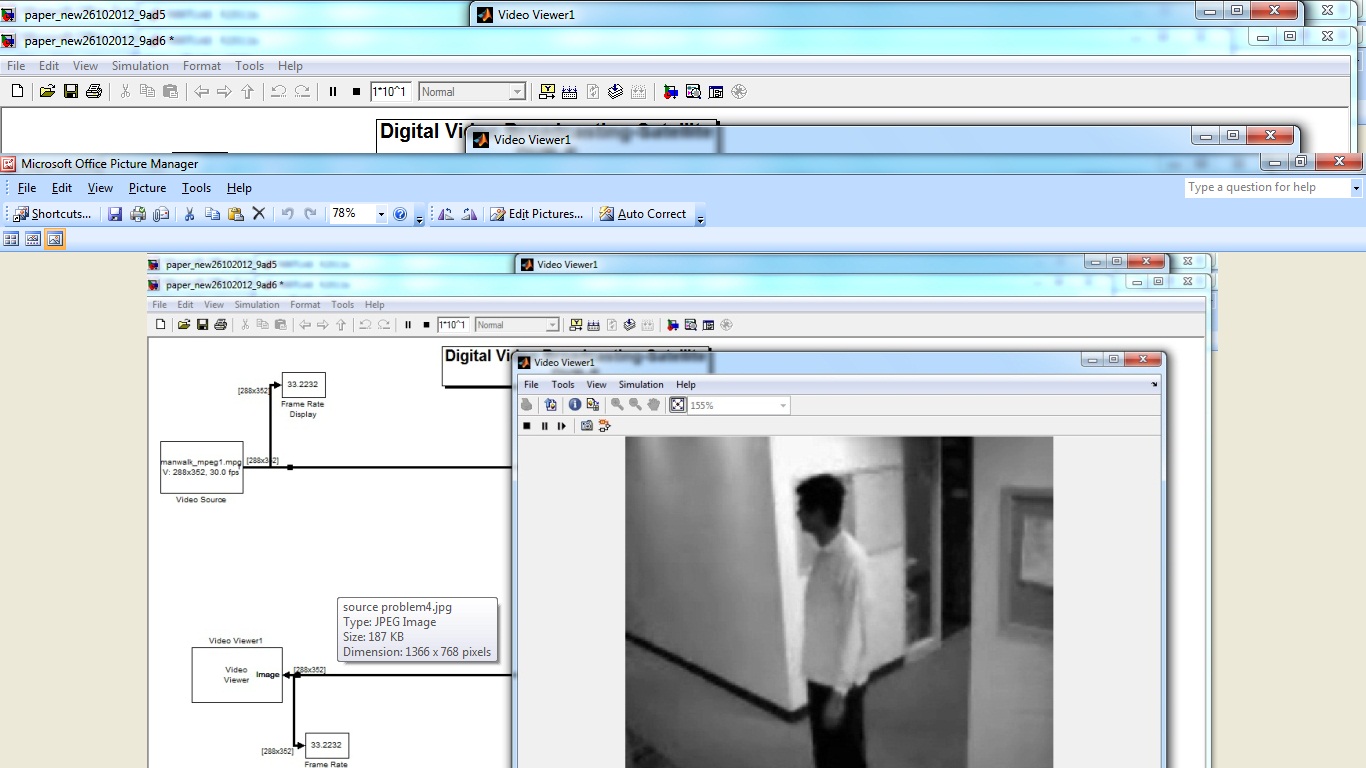Open the Simulink Library Browser

click(x=670, y=92)
